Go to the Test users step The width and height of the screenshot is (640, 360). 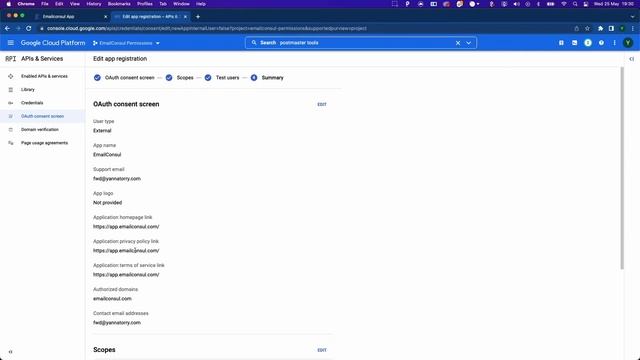222,78
